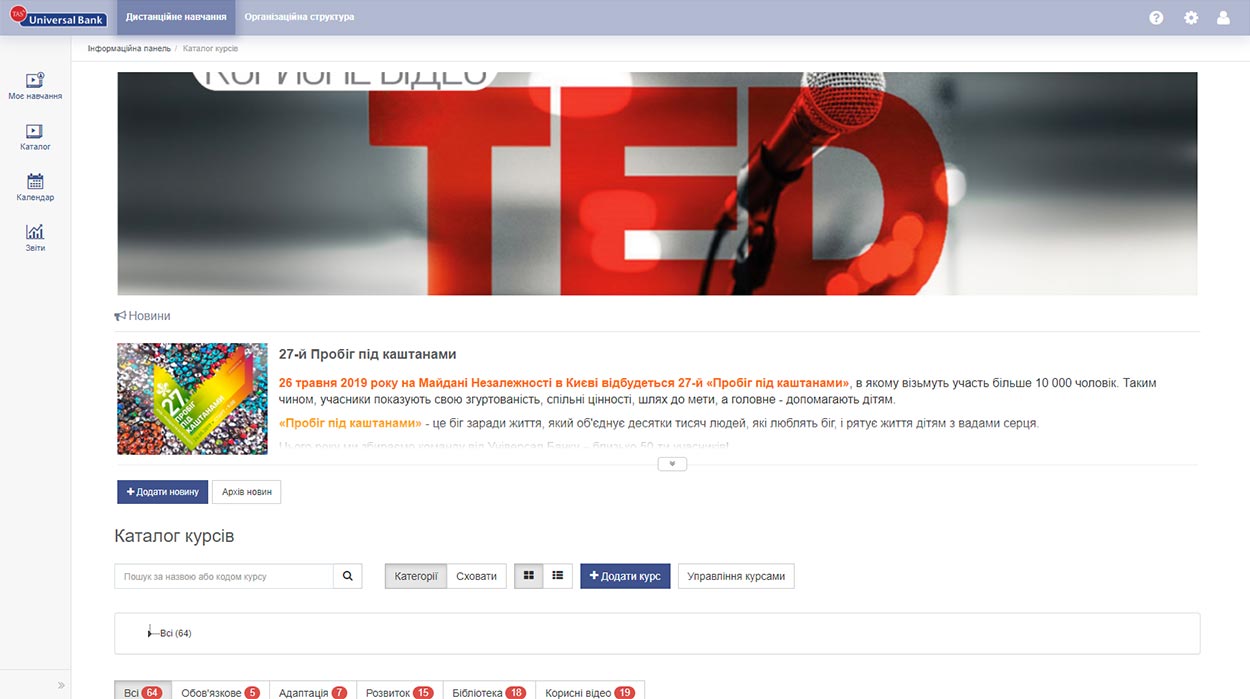
Task: Click the Каталог курсів breadcrumb text
Action: (210, 48)
